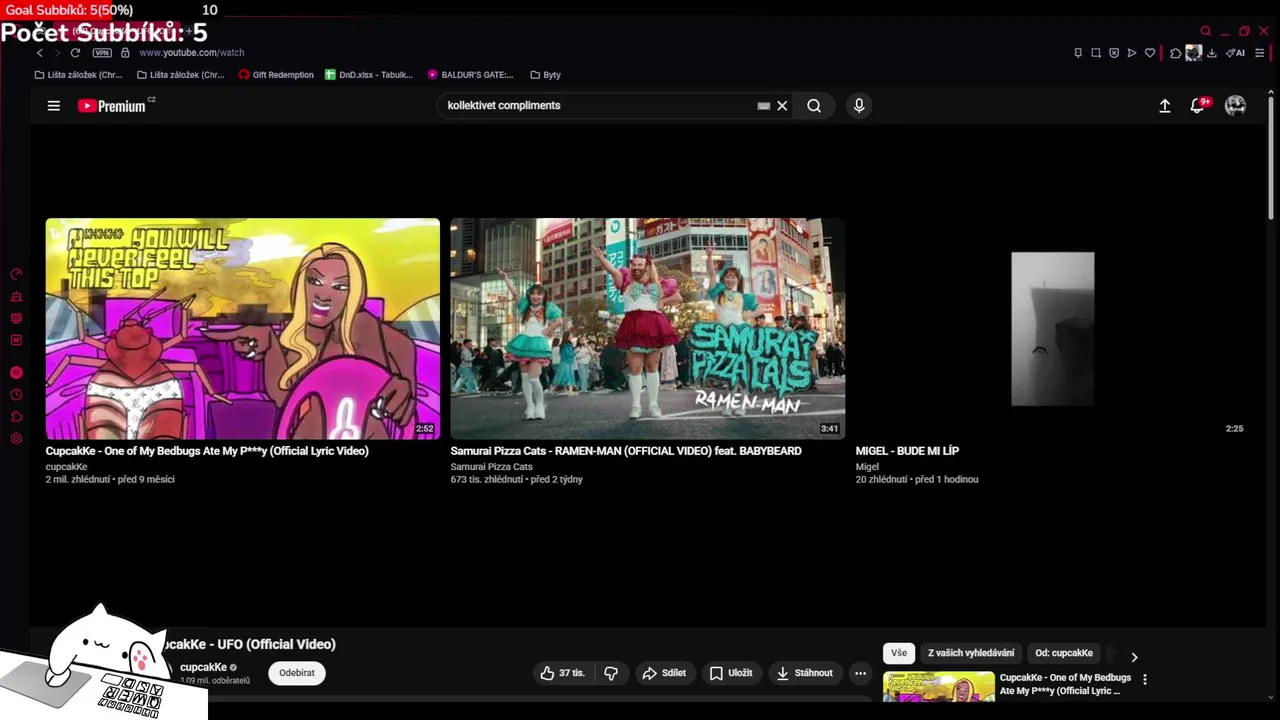
Task: Click the Samurai Pizza Cats RAMEN-MAN title
Action: tap(626, 451)
